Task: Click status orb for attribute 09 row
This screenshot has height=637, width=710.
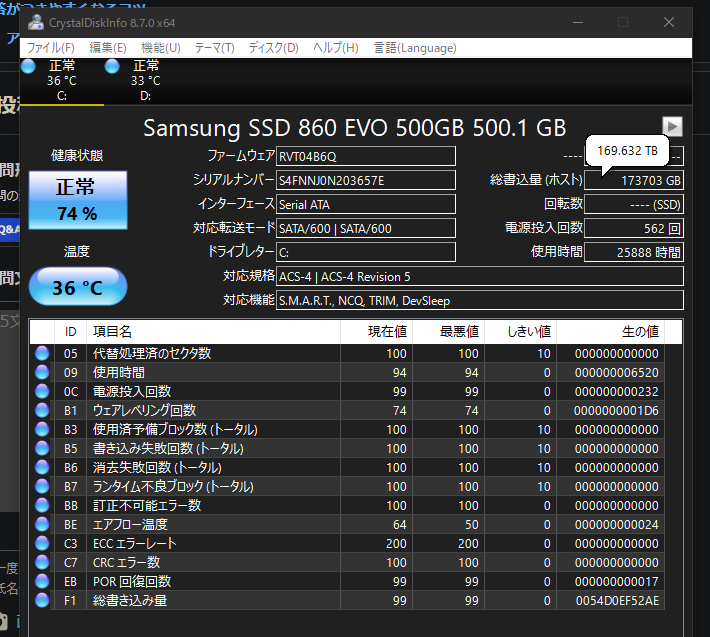Action: tap(42, 372)
